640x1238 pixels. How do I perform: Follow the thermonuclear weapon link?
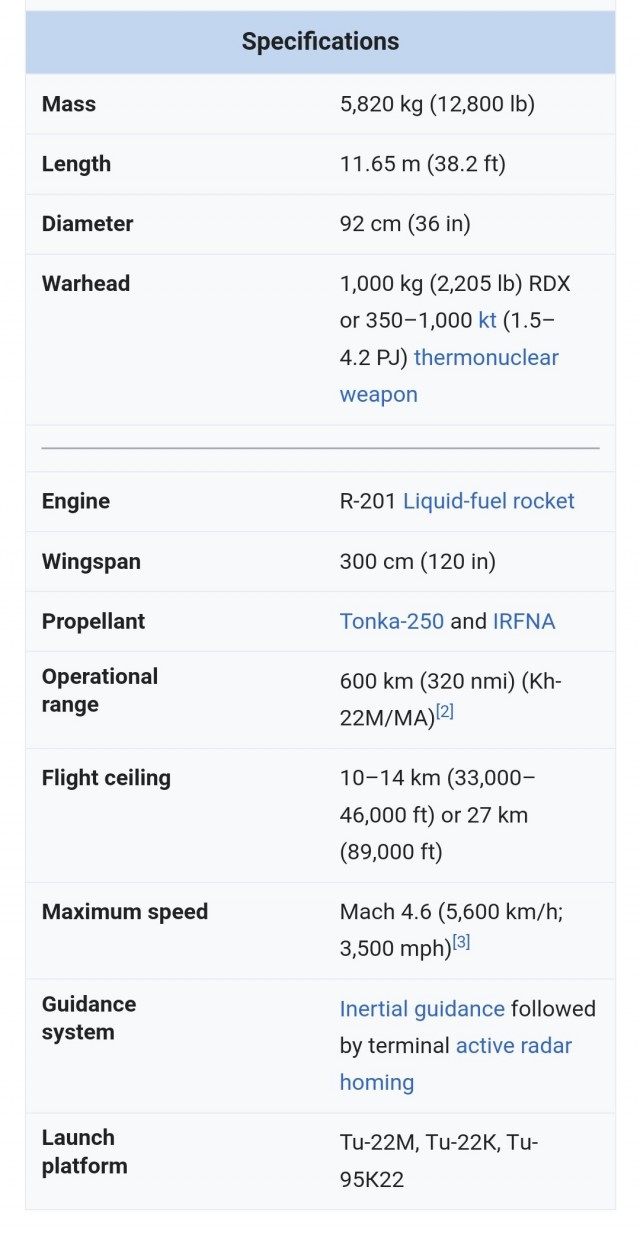(449, 375)
